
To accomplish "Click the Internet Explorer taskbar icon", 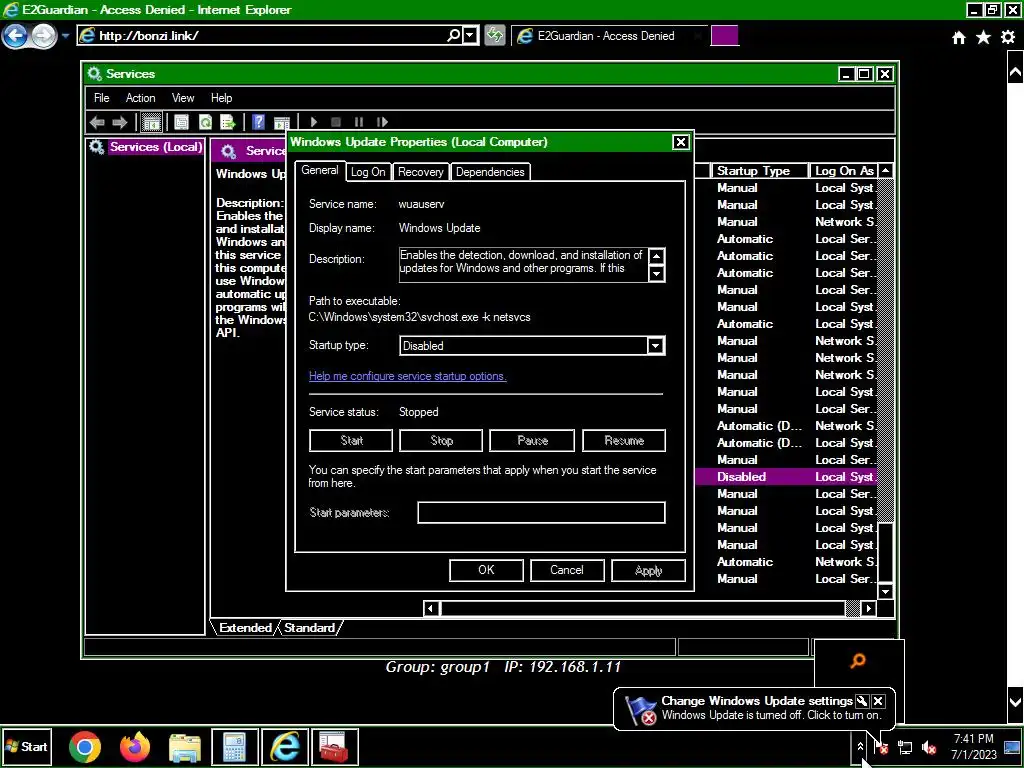I will pyautogui.click(x=285, y=747).
